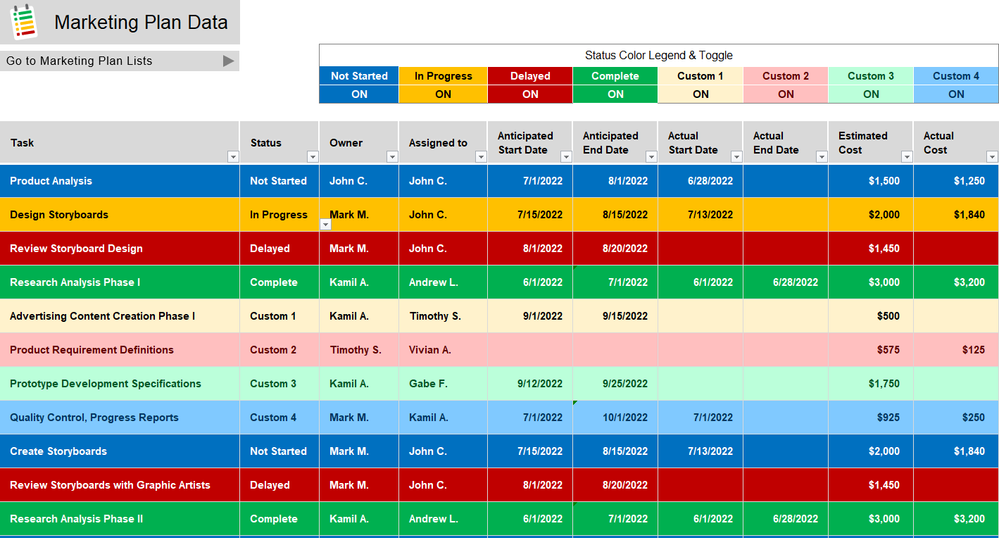This screenshot has height=538, width=999.
Task: Select the Research Analysis Phase I cell
Action: (x=120, y=282)
